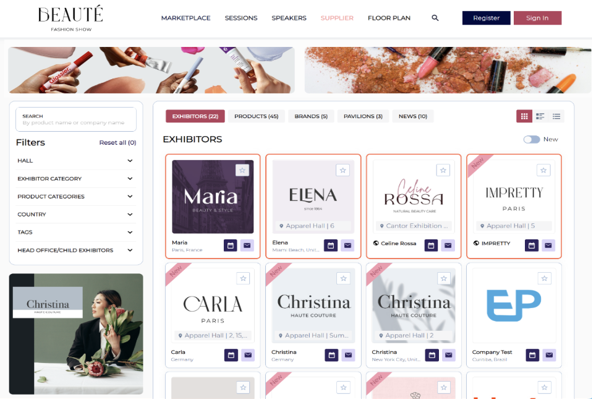Expand the Country filter

(x=75, y=214)
